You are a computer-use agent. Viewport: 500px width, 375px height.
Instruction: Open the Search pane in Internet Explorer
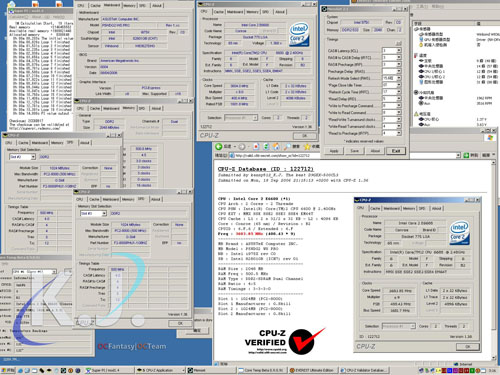(x=291, y=147)
